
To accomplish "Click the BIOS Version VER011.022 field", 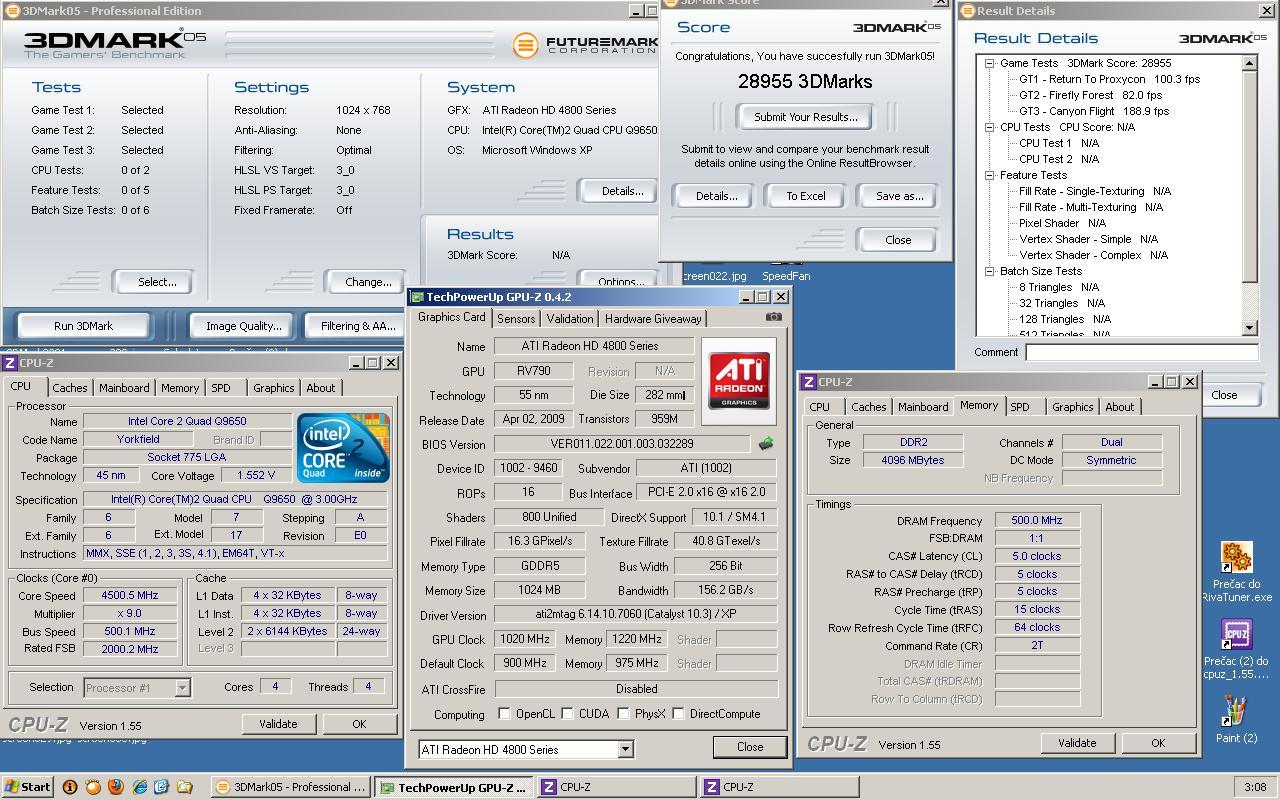I will [622, 444].
